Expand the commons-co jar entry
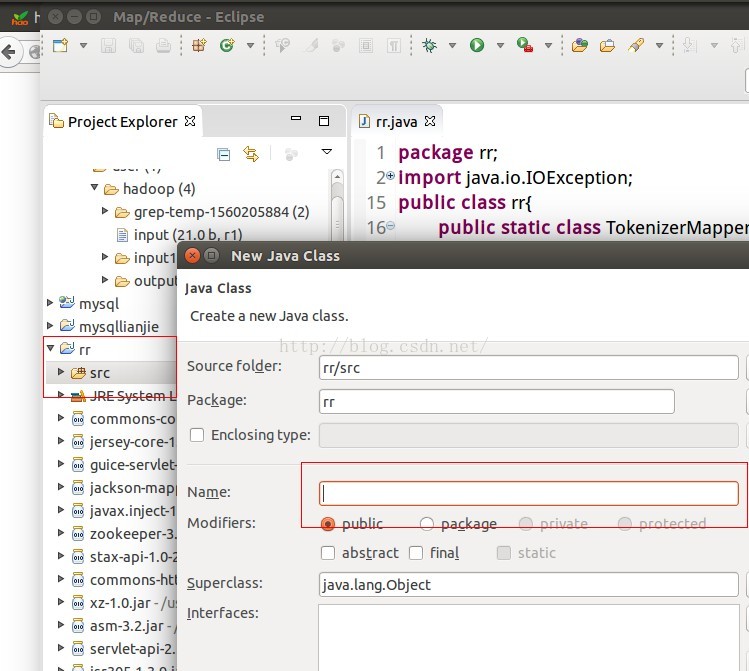The image size is (749, 671). point(61,418)
